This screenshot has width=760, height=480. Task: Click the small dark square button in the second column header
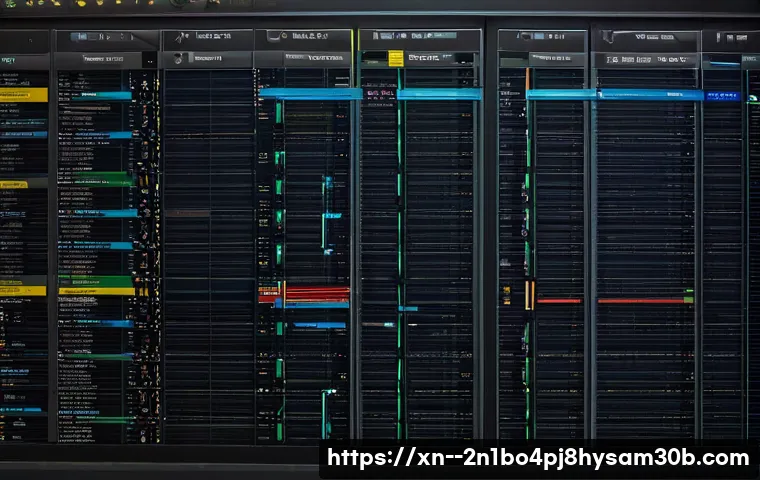(x=148, y=61)
